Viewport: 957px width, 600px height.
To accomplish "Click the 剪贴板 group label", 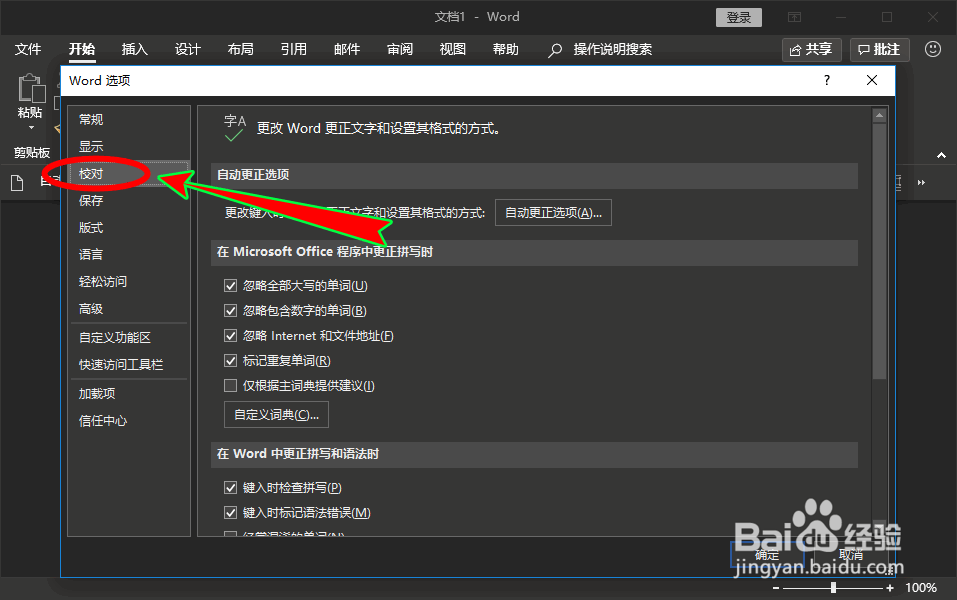I will point(32,153).
